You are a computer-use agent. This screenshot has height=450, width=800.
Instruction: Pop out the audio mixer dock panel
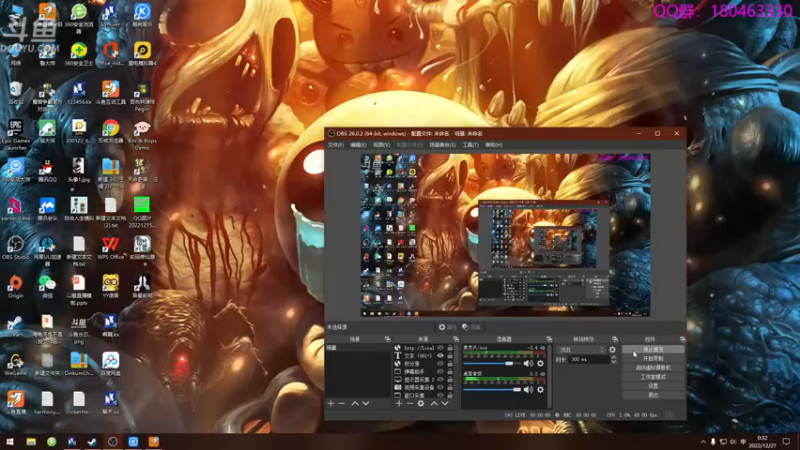coord(549,339)
